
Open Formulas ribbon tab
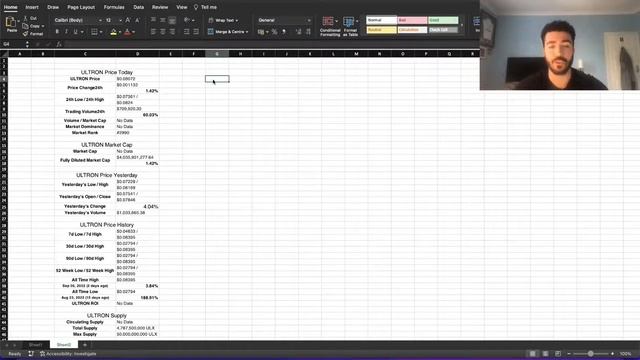coord(114,7)
